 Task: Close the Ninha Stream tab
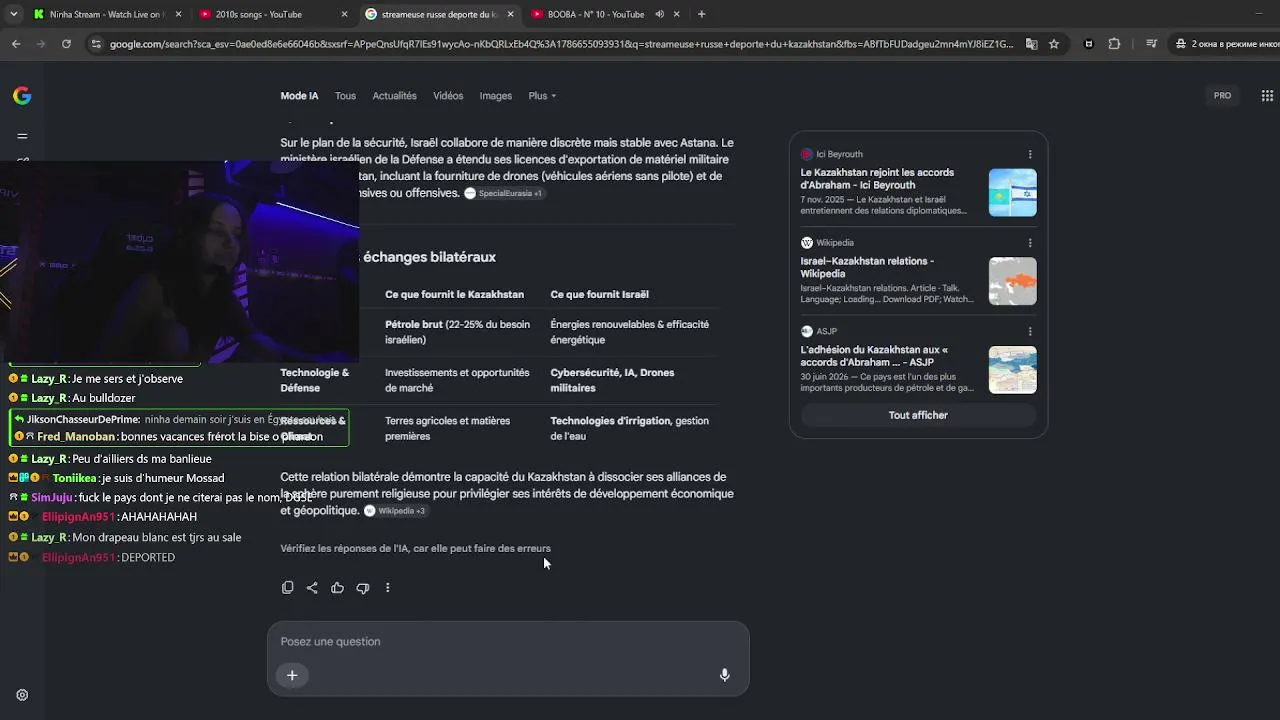pyautogui.click(x=178, y=14)
